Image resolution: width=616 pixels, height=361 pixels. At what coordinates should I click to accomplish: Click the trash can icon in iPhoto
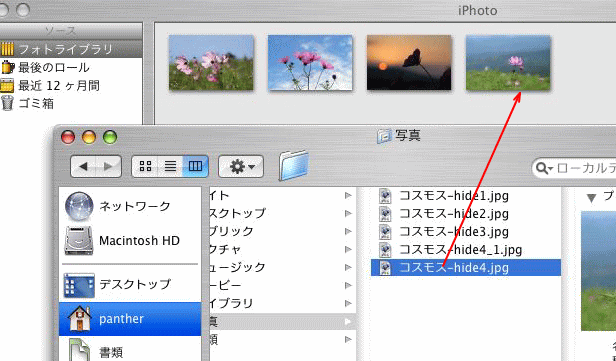point(7,104)
